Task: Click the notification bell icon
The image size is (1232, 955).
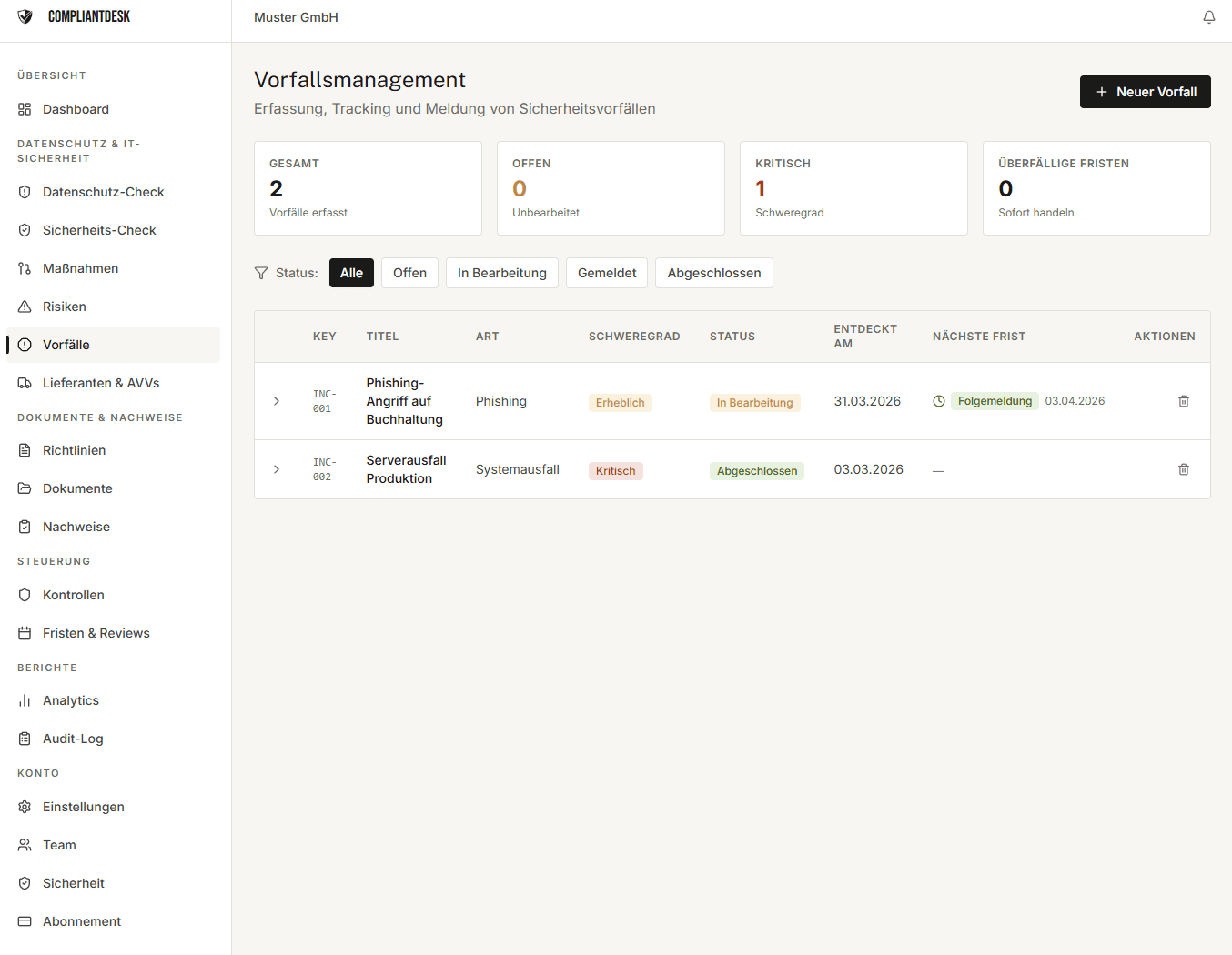Action: coord(1208,17)
